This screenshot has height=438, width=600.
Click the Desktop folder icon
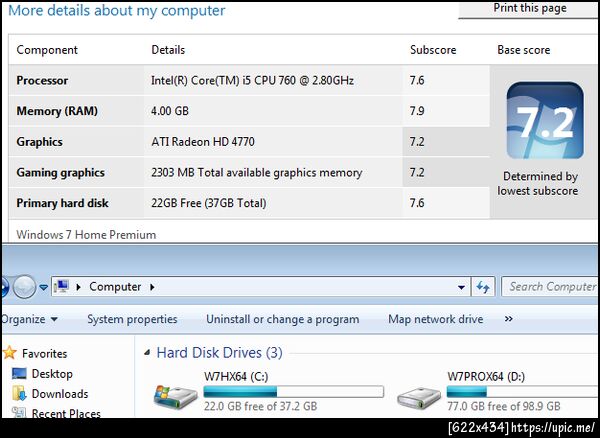point(19,373)
